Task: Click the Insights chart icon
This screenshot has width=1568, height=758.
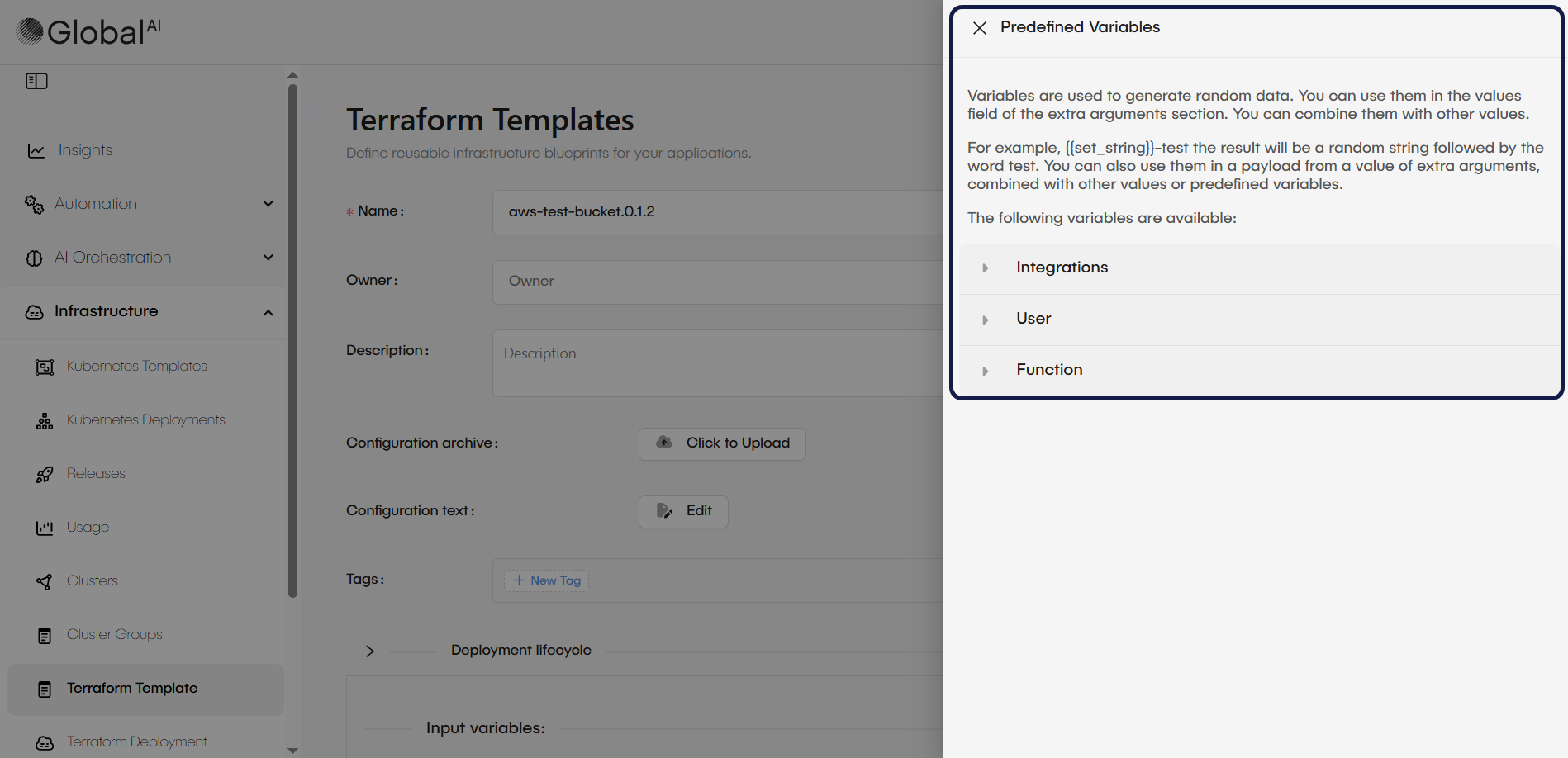Action: tap(36, 151)
